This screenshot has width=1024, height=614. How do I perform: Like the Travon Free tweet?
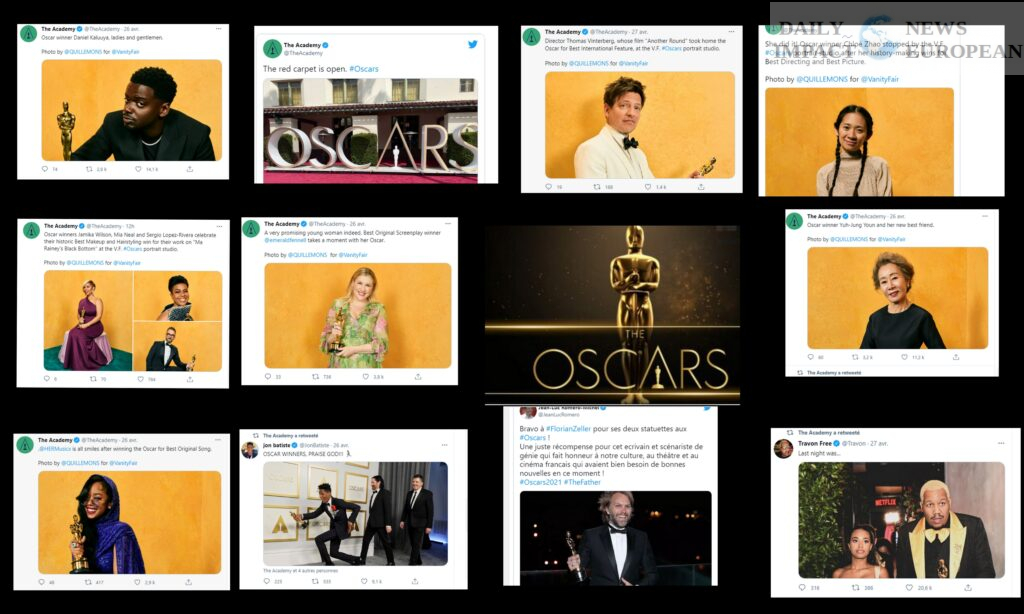pyautogui.click(x=908, y=588)
